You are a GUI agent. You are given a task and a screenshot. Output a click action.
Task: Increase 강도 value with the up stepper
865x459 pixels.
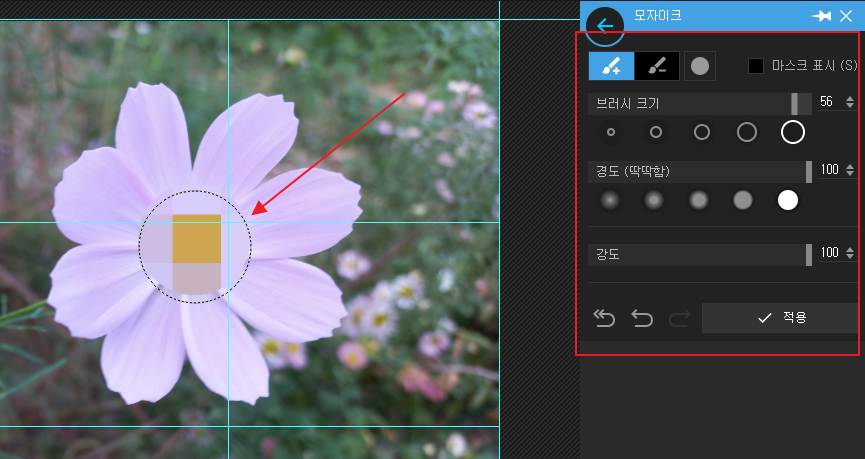[x=850, y=249]
